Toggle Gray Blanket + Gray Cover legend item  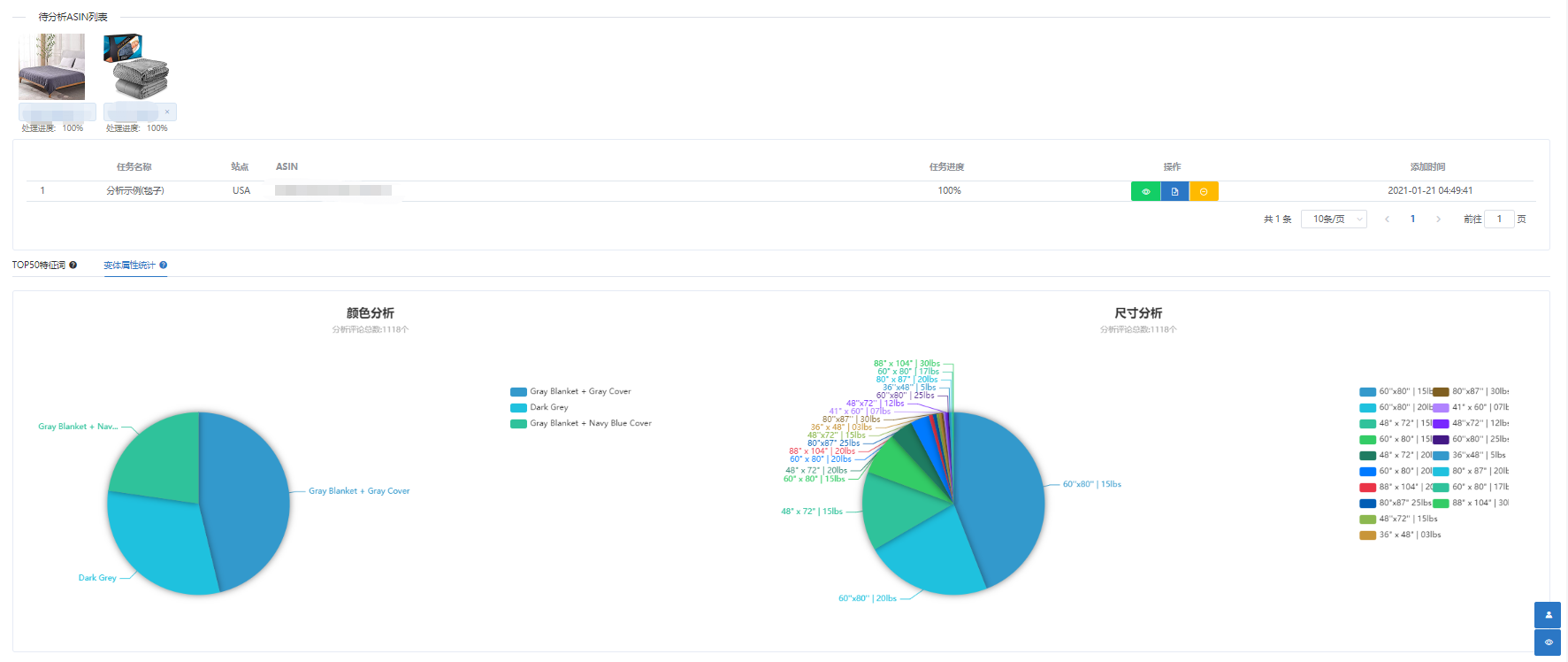(x=570, y=391)
